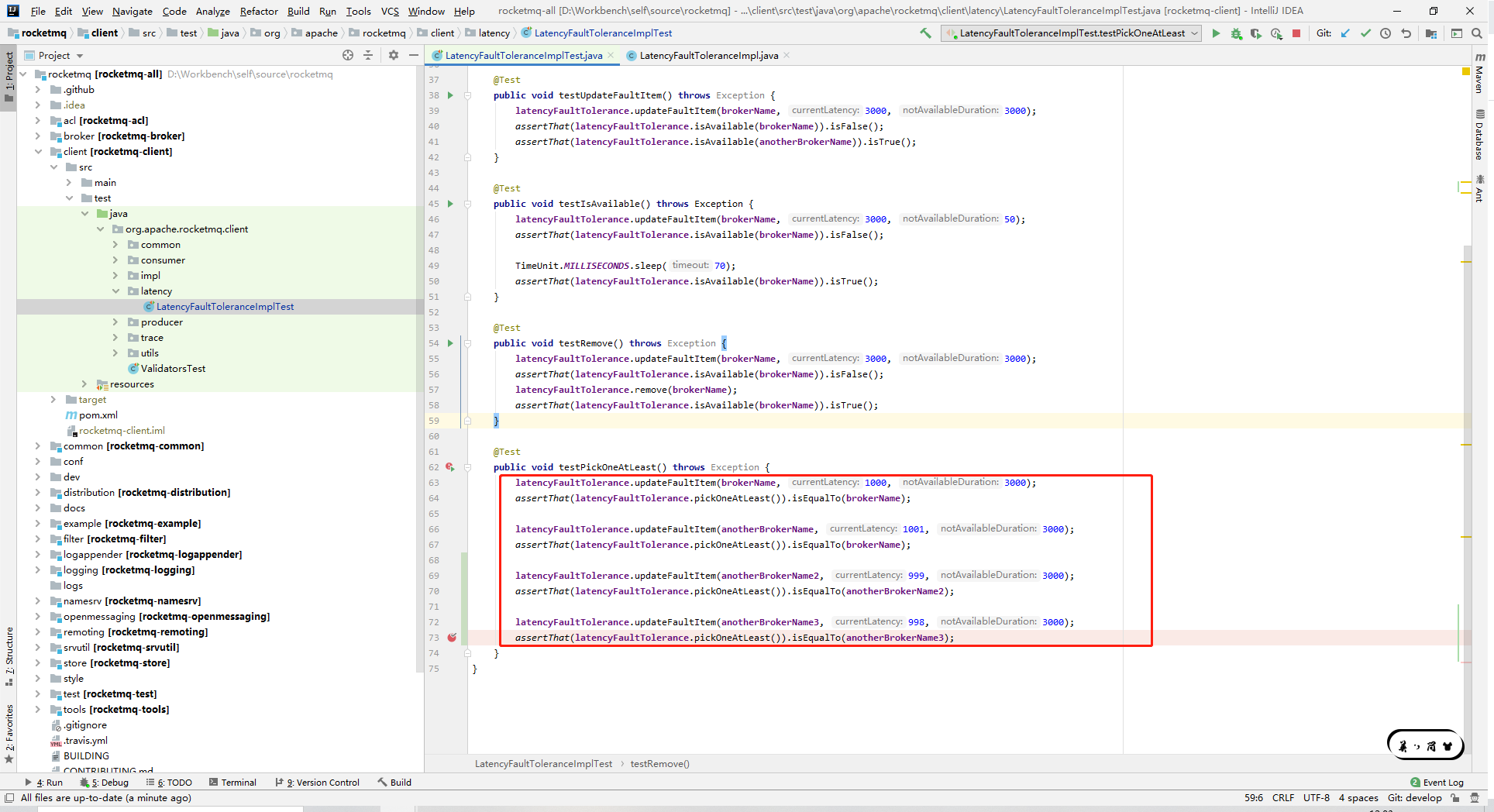Open Project panel settings gear
The width and height of the screenshot is (1494, 812).
coord(394,55)
